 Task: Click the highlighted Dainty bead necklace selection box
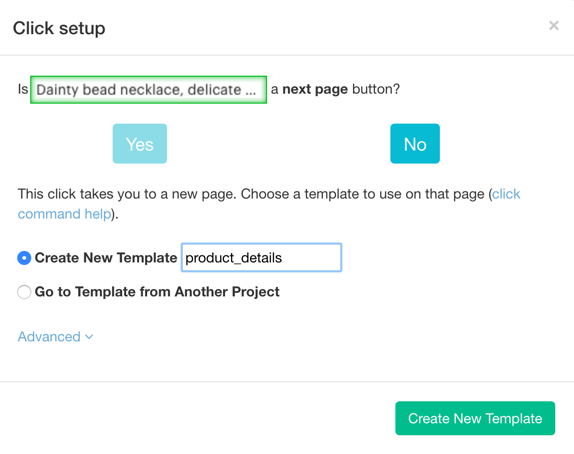coord(148,90)
